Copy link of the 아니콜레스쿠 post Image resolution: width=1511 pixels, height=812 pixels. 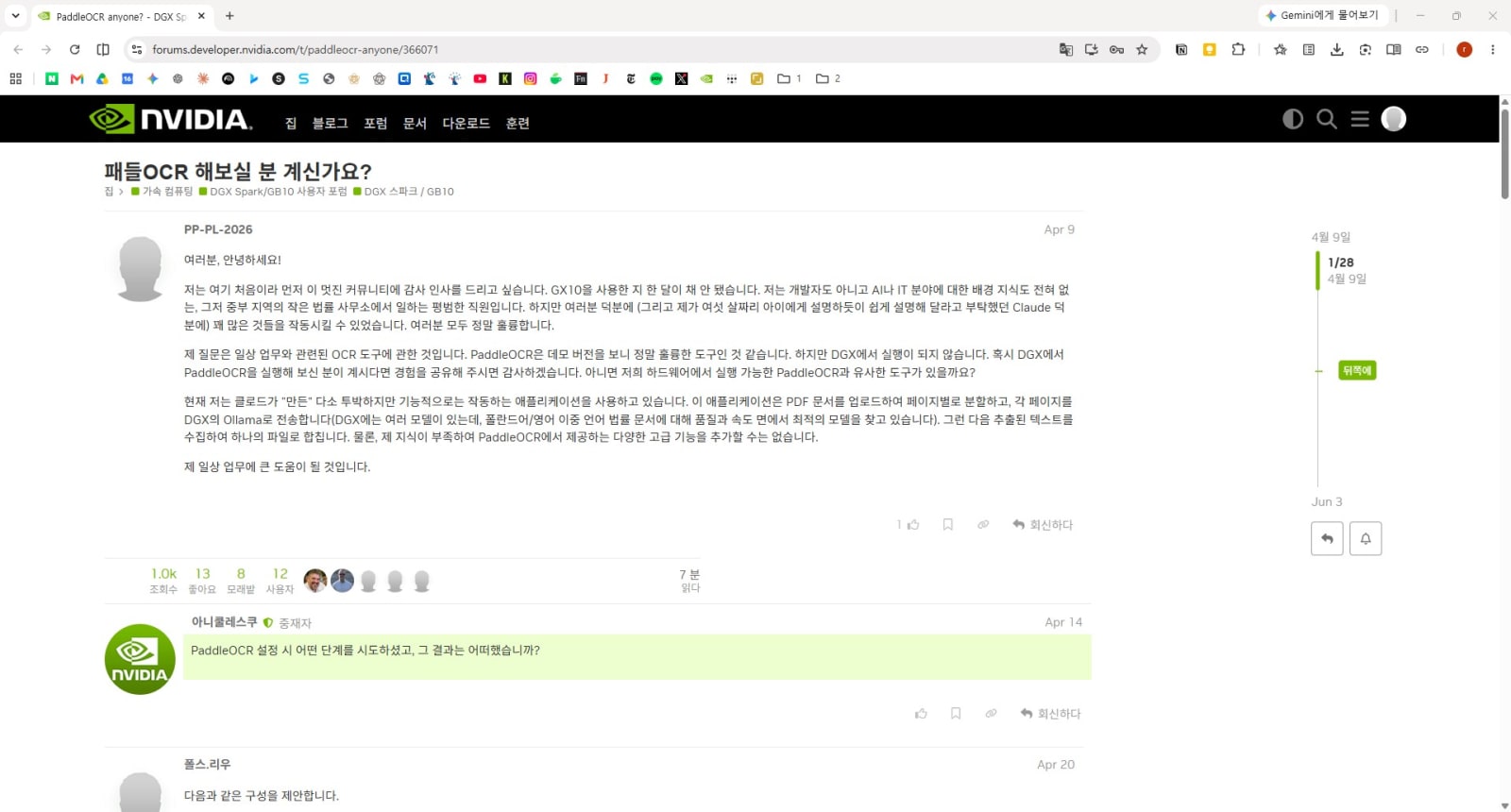(x=991, y=714)
